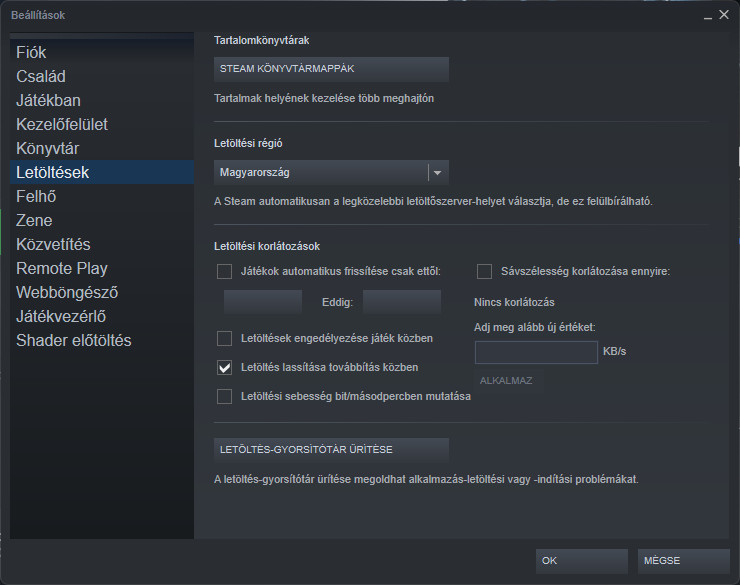The image size is (740, 585).
Task: Close the settings window with X
Action: (722, 15)
